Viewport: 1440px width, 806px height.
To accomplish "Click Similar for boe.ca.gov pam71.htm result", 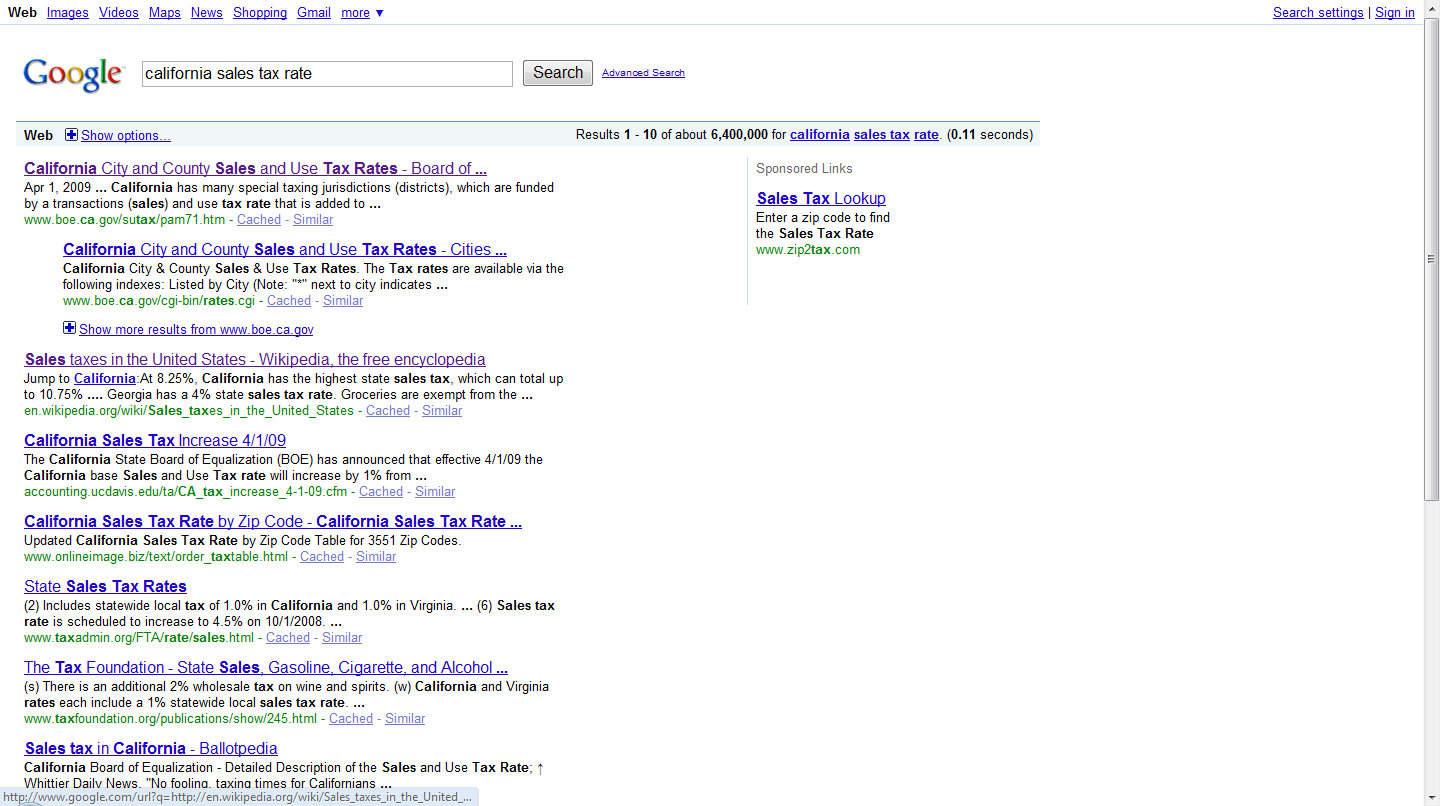I will tap(313, 219).
